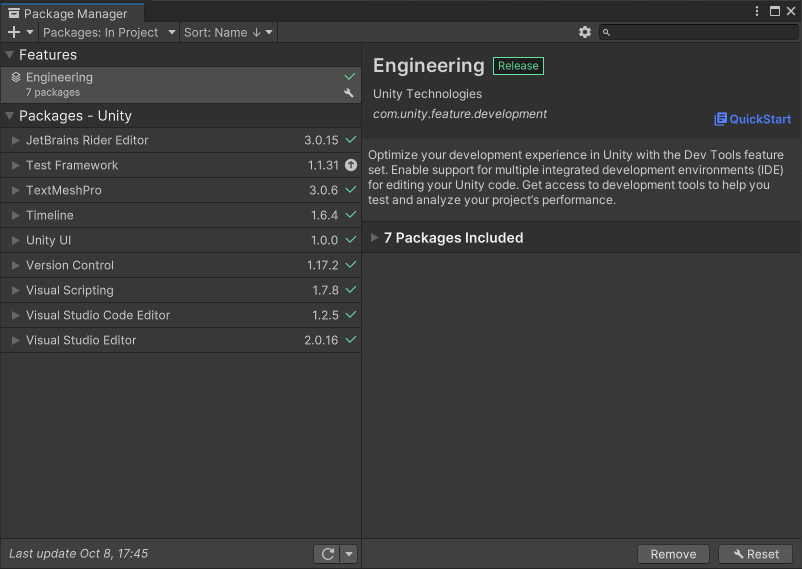Click the Engineering title heading
The height and width of the screenshot is (569, 802).
click(429, 66)
